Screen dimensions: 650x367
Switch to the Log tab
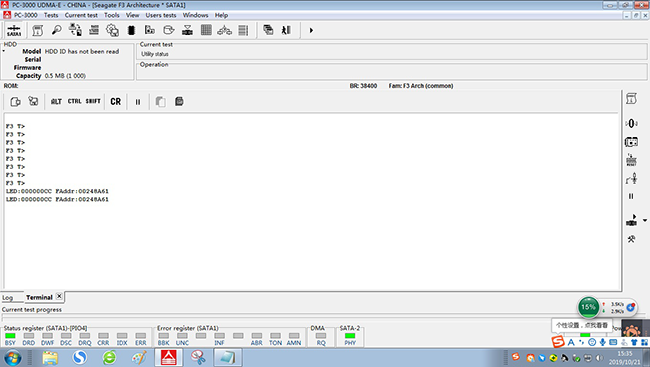pos(7,298)
